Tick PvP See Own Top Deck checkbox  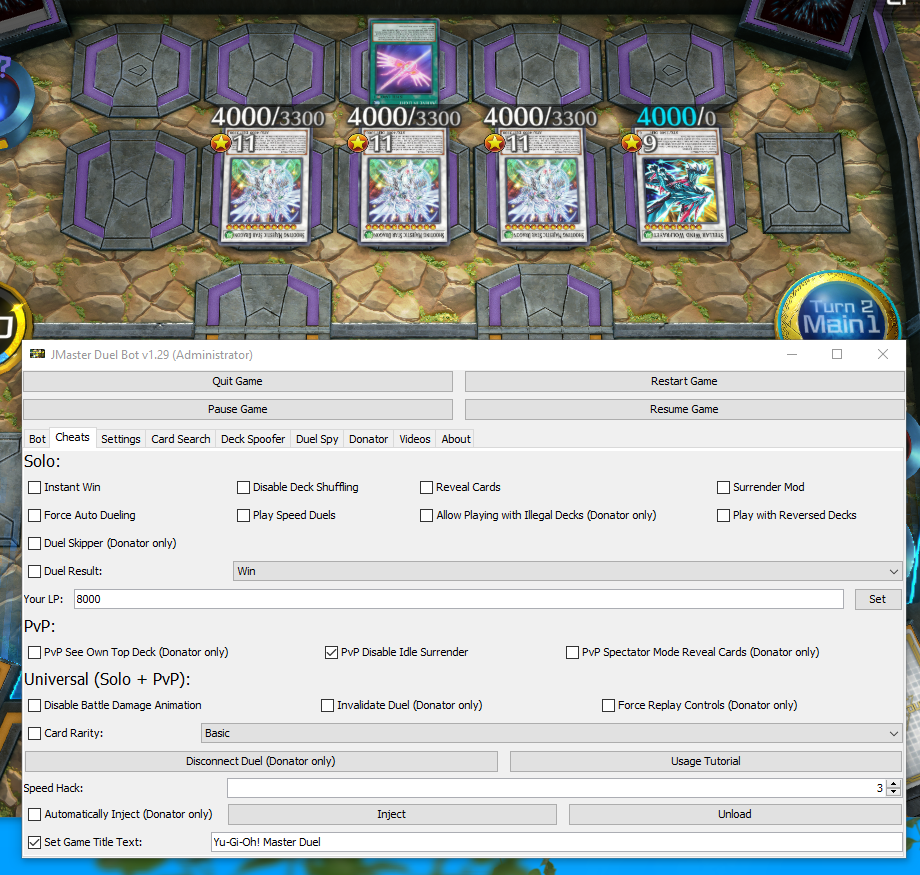[35, 652]
